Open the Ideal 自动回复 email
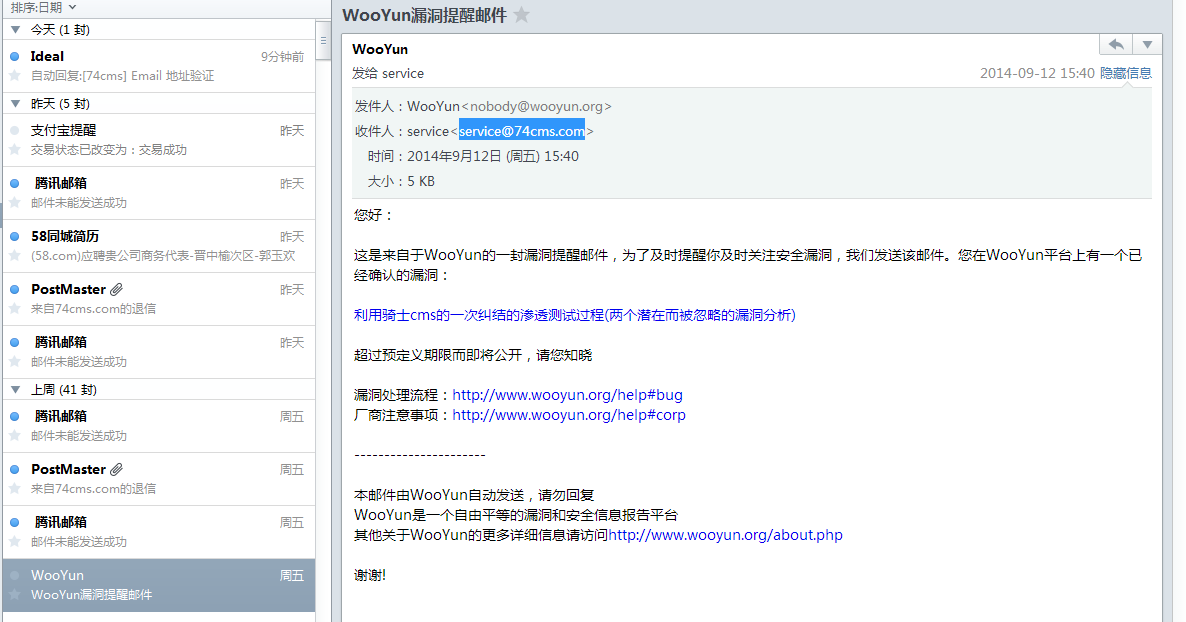 (x=159, y=66)
